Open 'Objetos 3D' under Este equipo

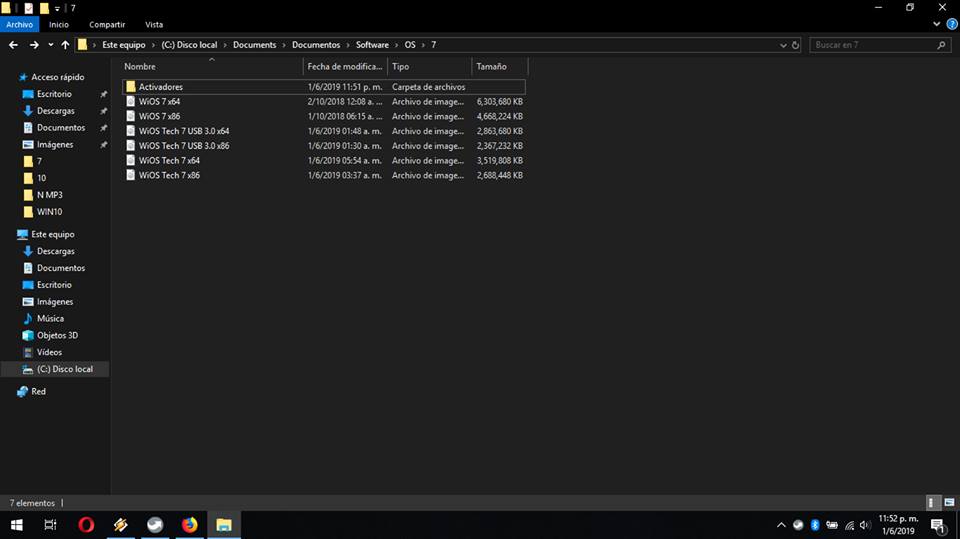point(50,336)
